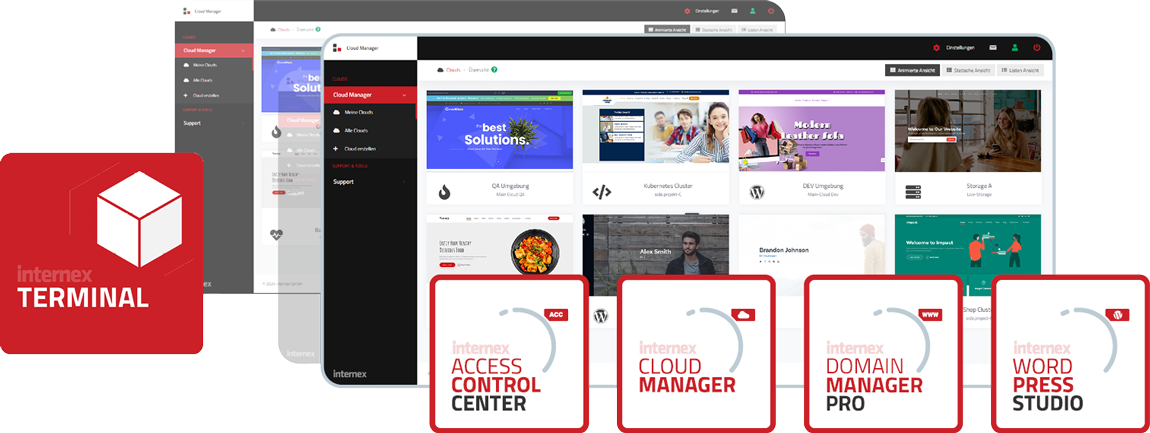Click green help icon beside Übersicht, front window

coord(494,70)
